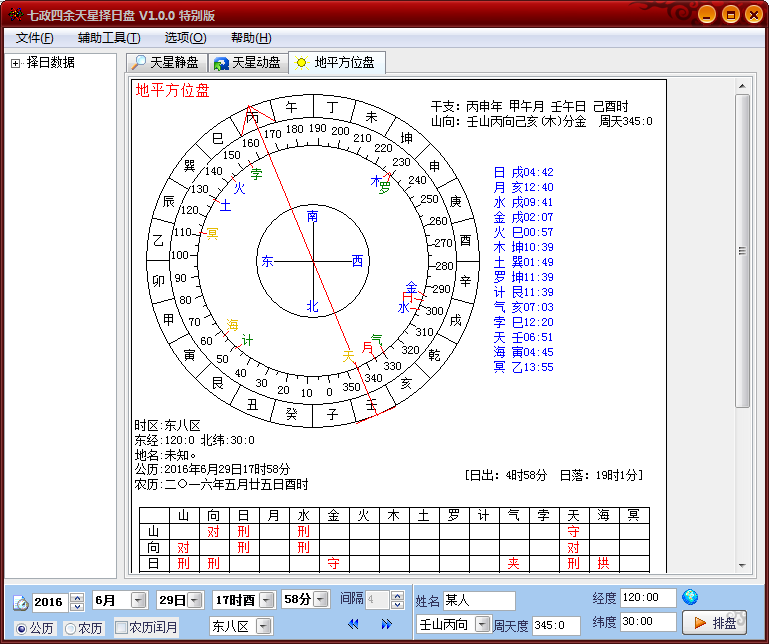Decrease the year with stepper down arrow
The width and height of the screenshot is (769, 644).
(77, 607)
